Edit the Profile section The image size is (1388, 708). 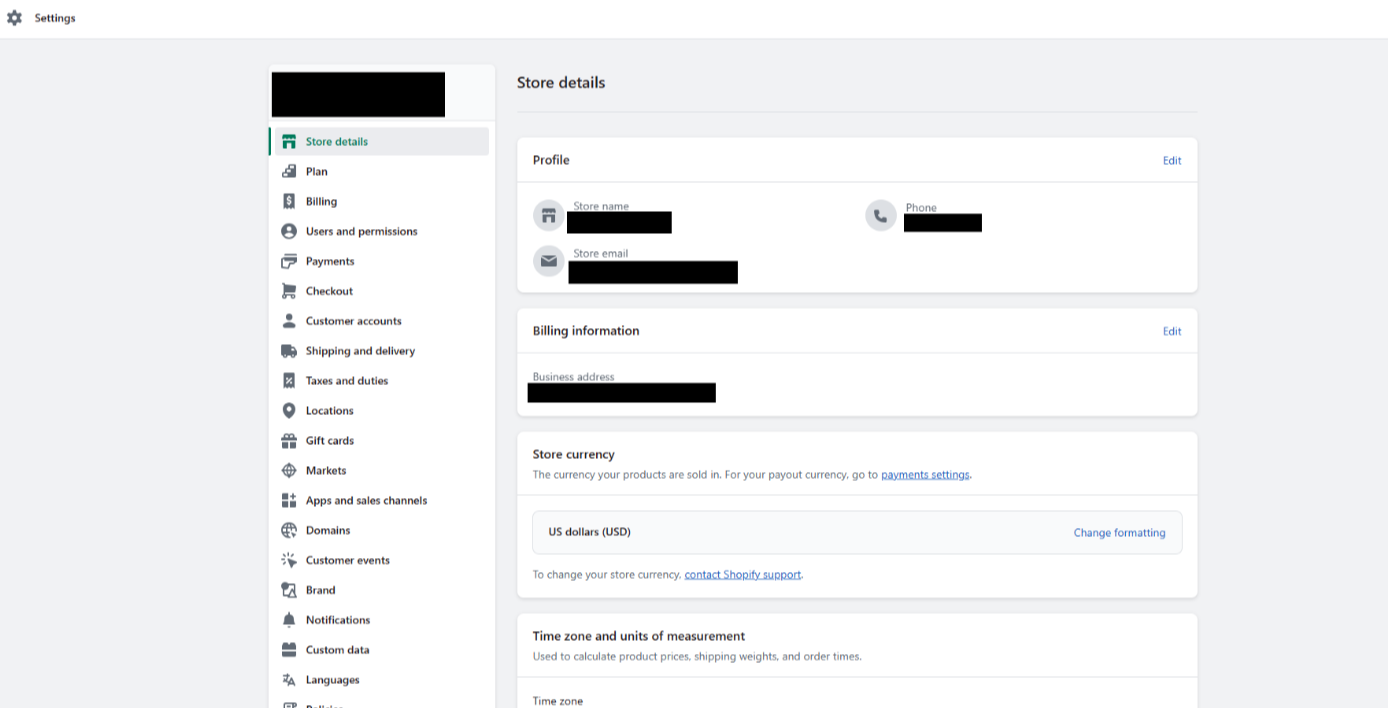tap(1171, 161)
